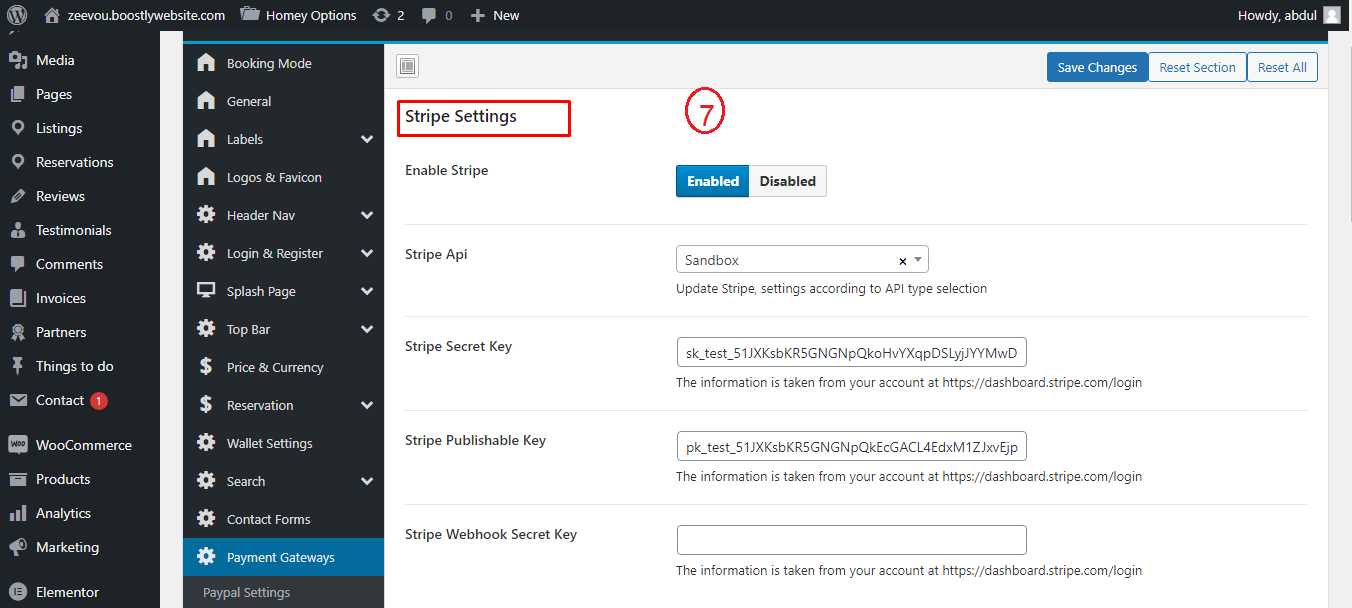Click the Save Changes button
Screen dimensions: 1352x608
coord(1097,67)
